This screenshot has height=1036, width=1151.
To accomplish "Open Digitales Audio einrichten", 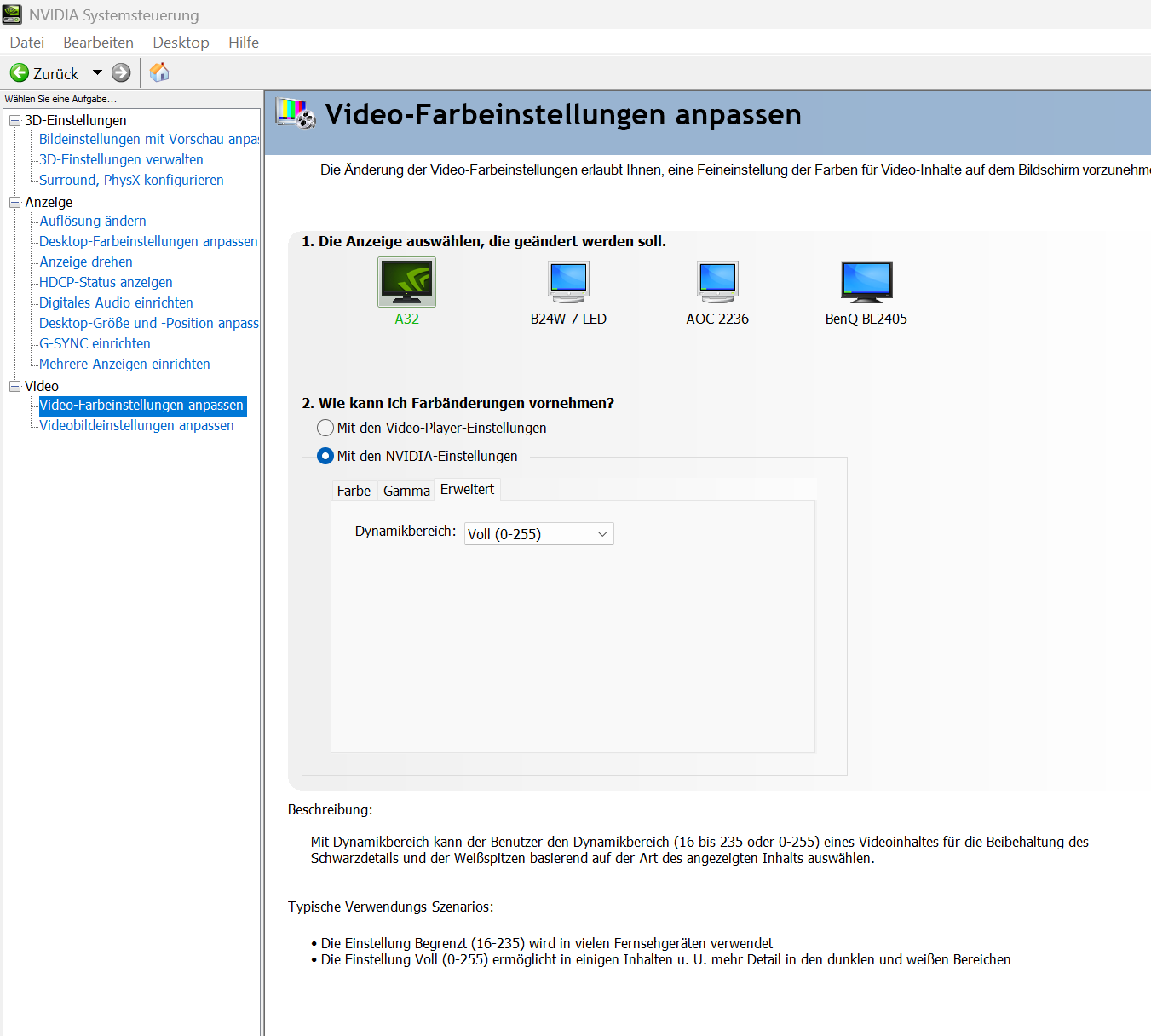I will coord(116,302).
